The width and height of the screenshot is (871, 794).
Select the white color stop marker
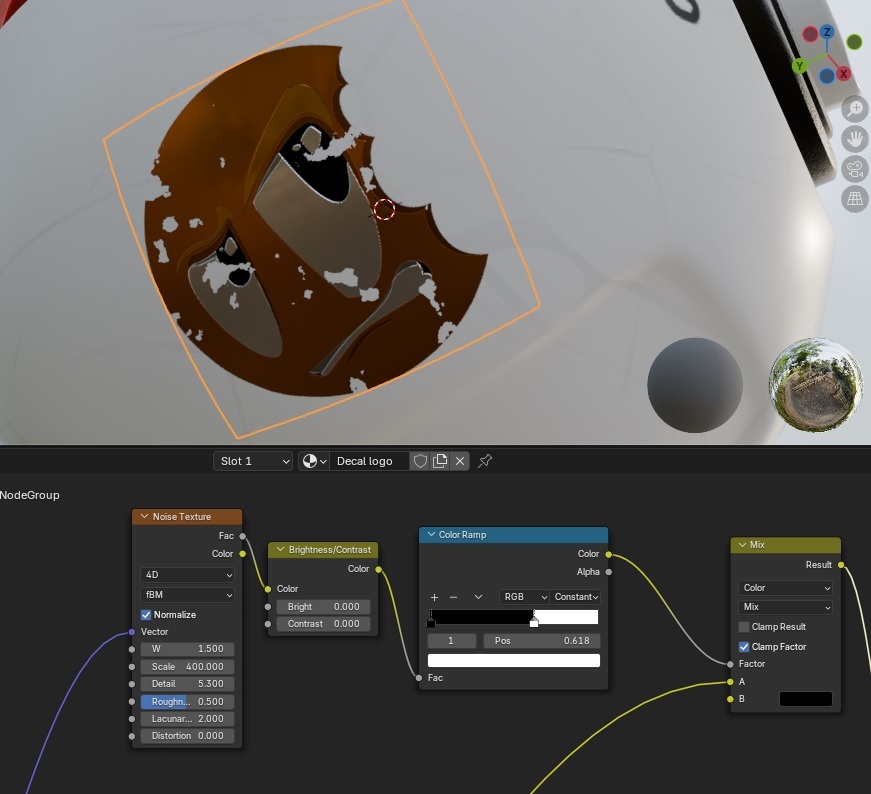coord(534,622)
